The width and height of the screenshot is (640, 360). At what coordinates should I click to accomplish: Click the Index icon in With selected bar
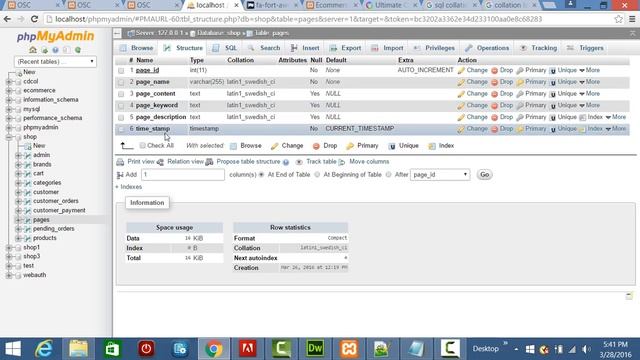pyautogui.click(x=432, y=146)
